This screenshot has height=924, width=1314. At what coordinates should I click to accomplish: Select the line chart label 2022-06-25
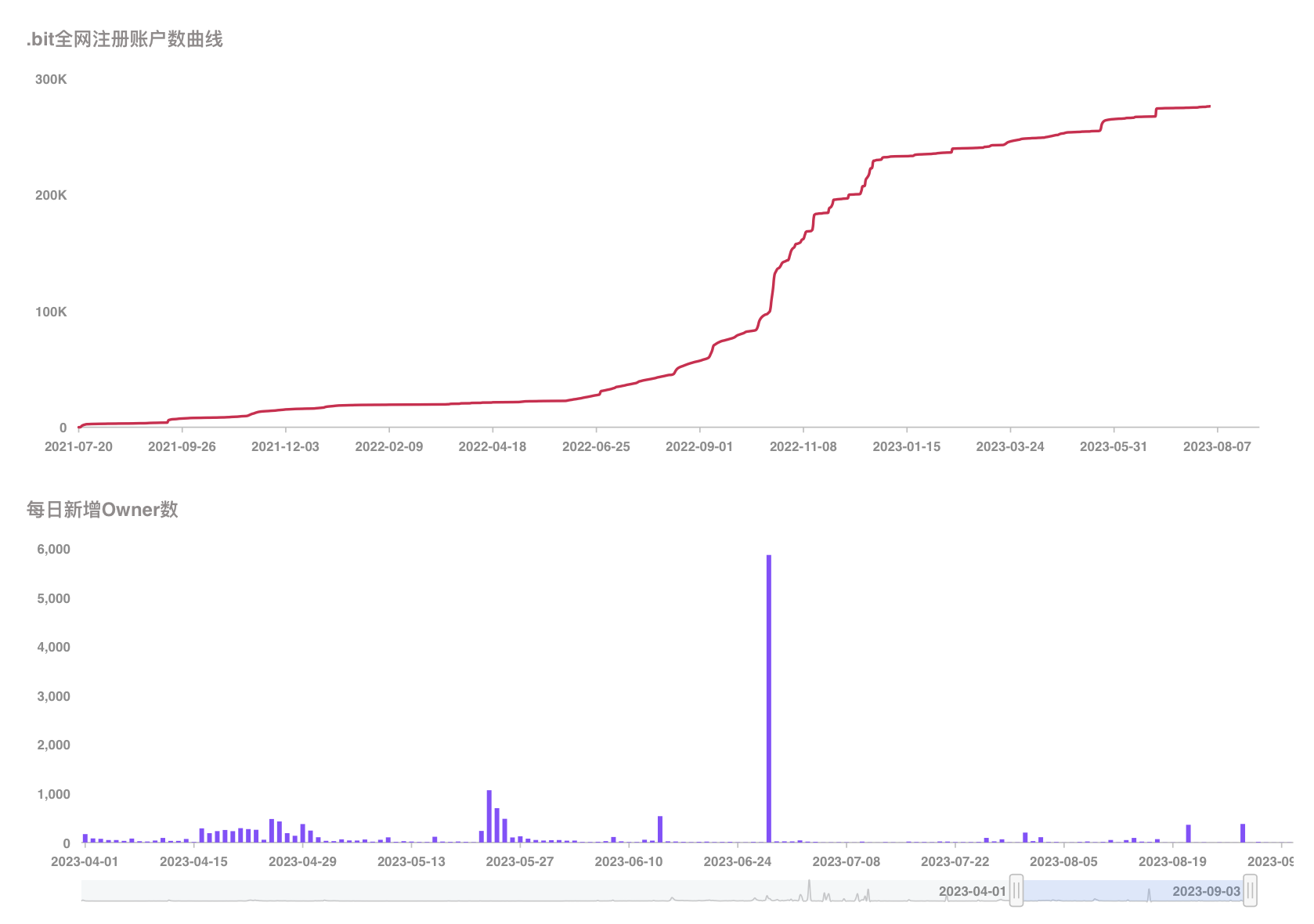pyautogui.click(x=596, y=446)
